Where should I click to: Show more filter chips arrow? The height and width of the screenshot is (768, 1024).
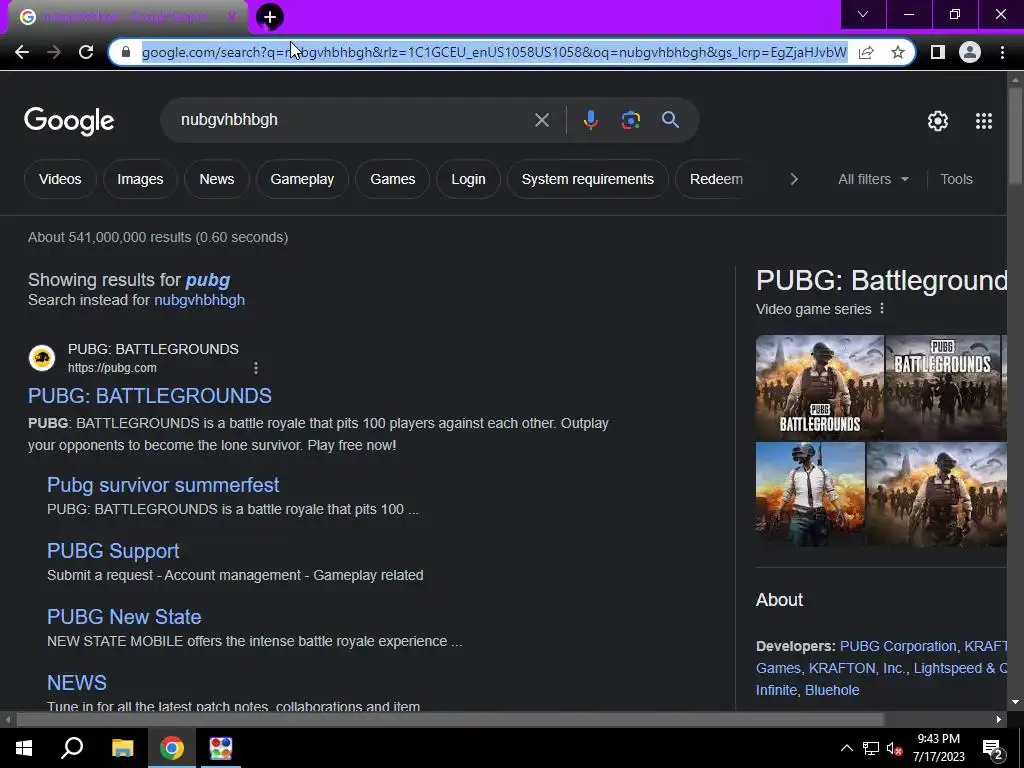tap(793, 179)
